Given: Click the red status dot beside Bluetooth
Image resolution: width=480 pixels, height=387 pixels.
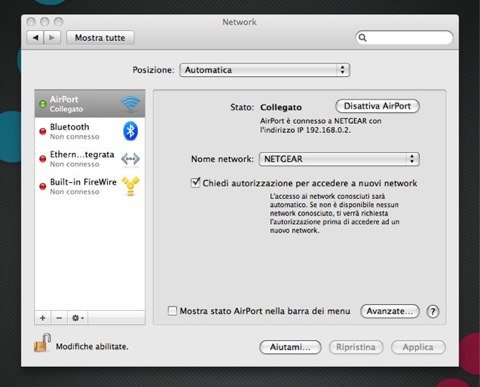Looking at the screenshot, I should tap(43, 131).
